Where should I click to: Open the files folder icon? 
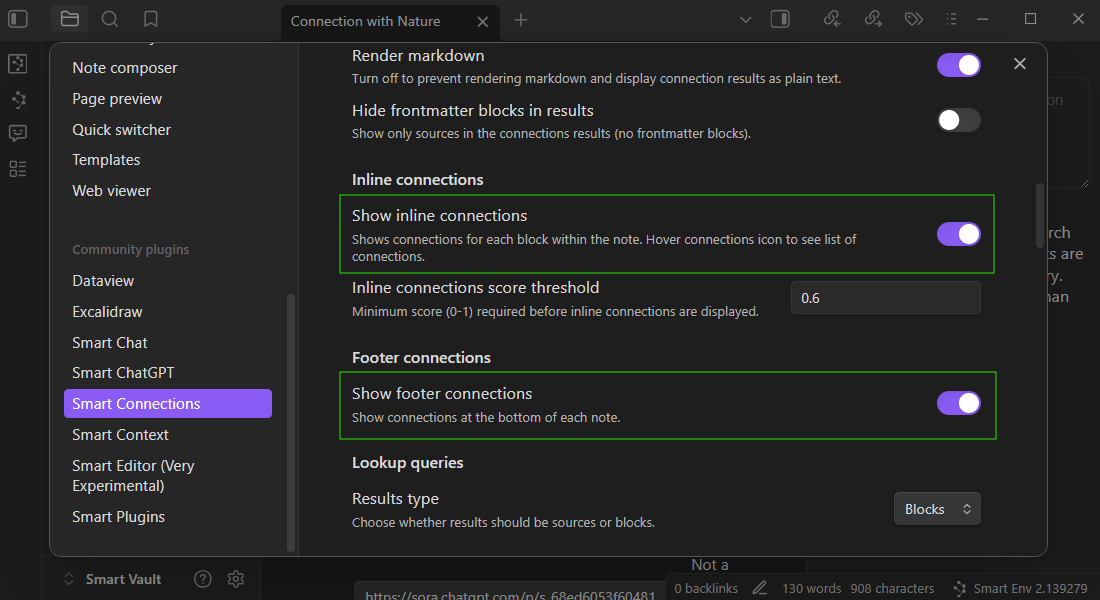(69, 19)
